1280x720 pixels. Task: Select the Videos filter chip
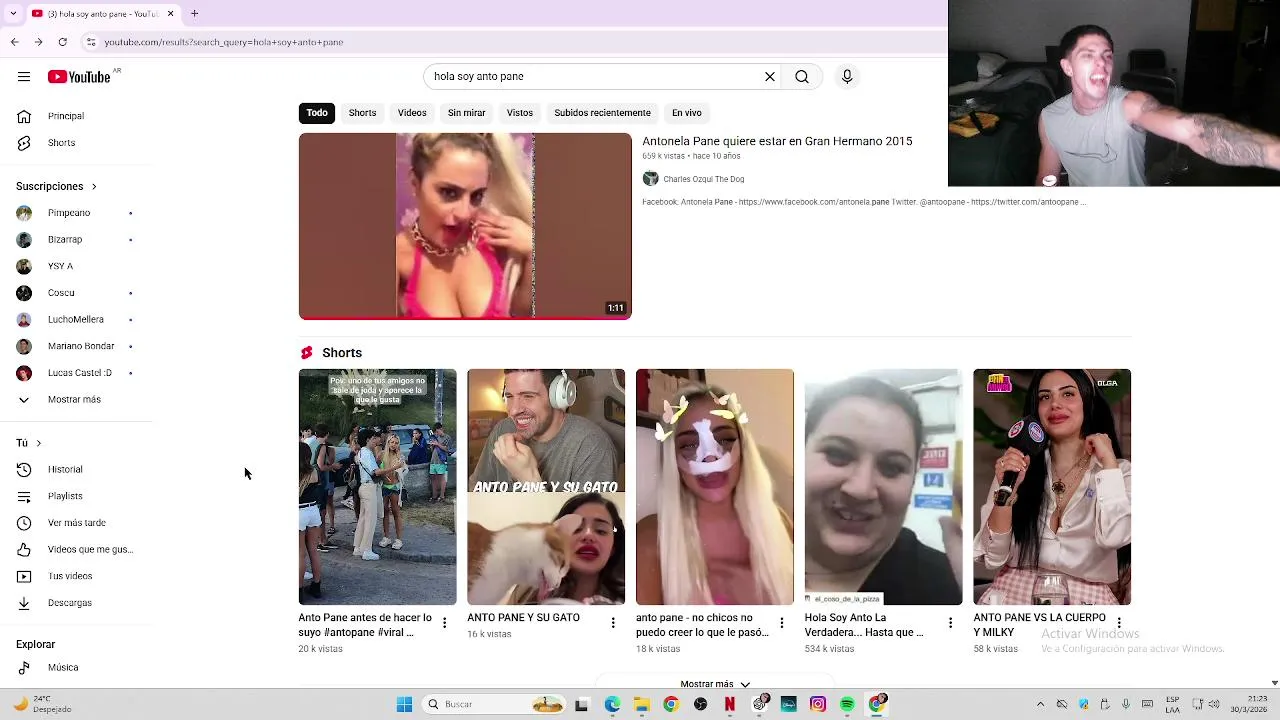point(412,113)
